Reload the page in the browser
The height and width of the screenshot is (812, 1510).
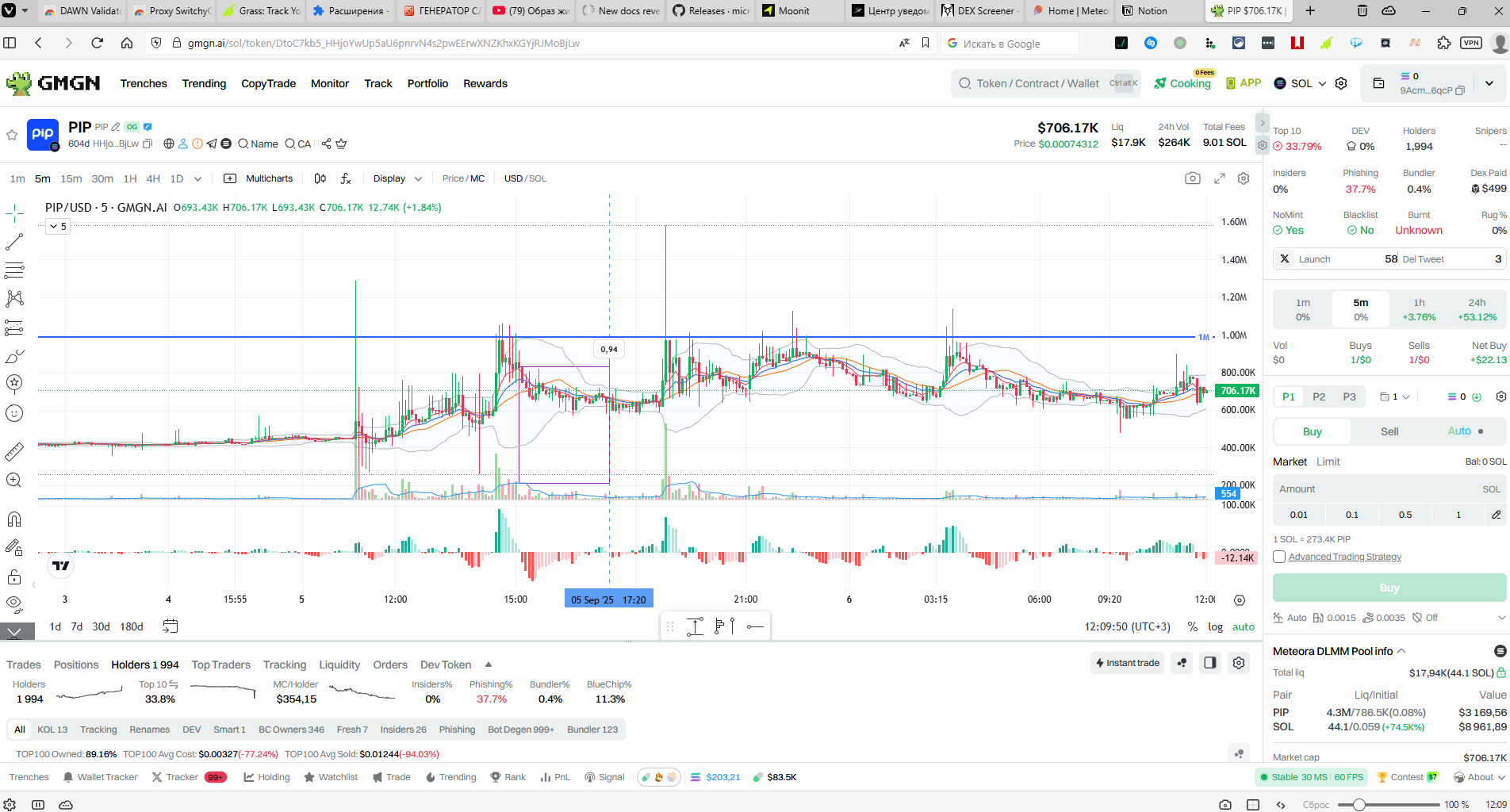(x=97, y=43)
